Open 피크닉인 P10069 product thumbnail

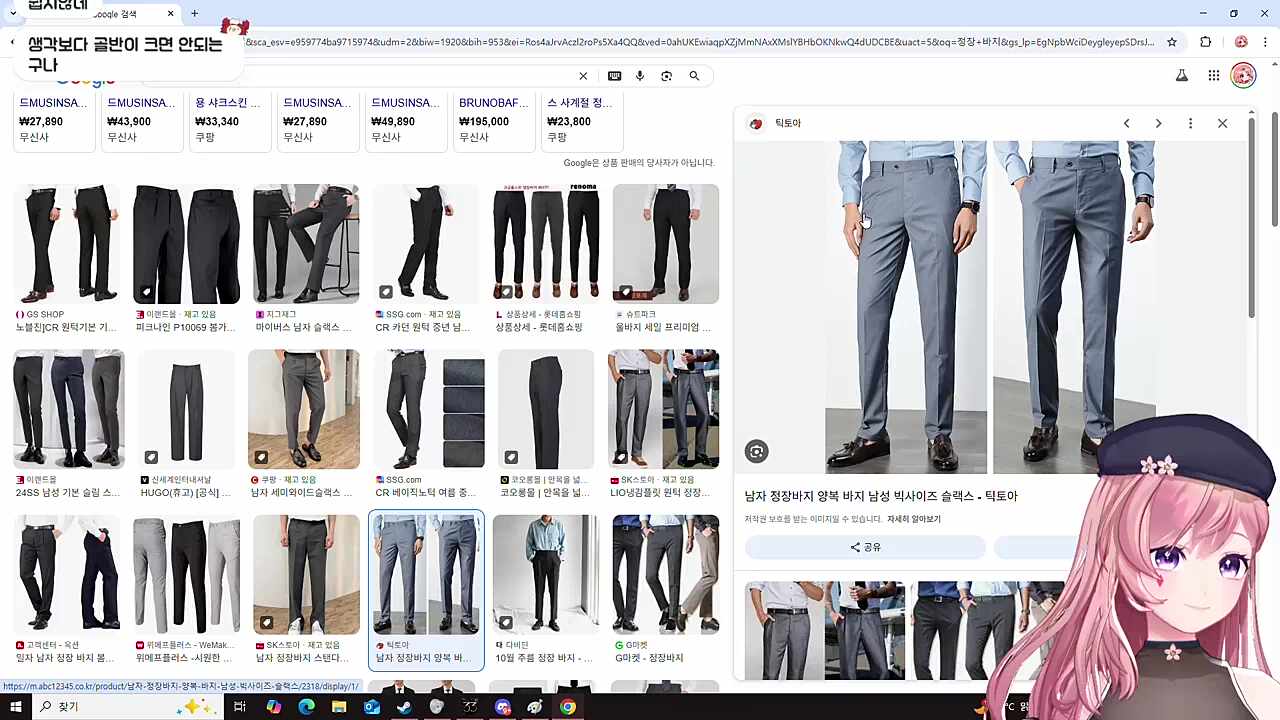(x=186, y=243)
